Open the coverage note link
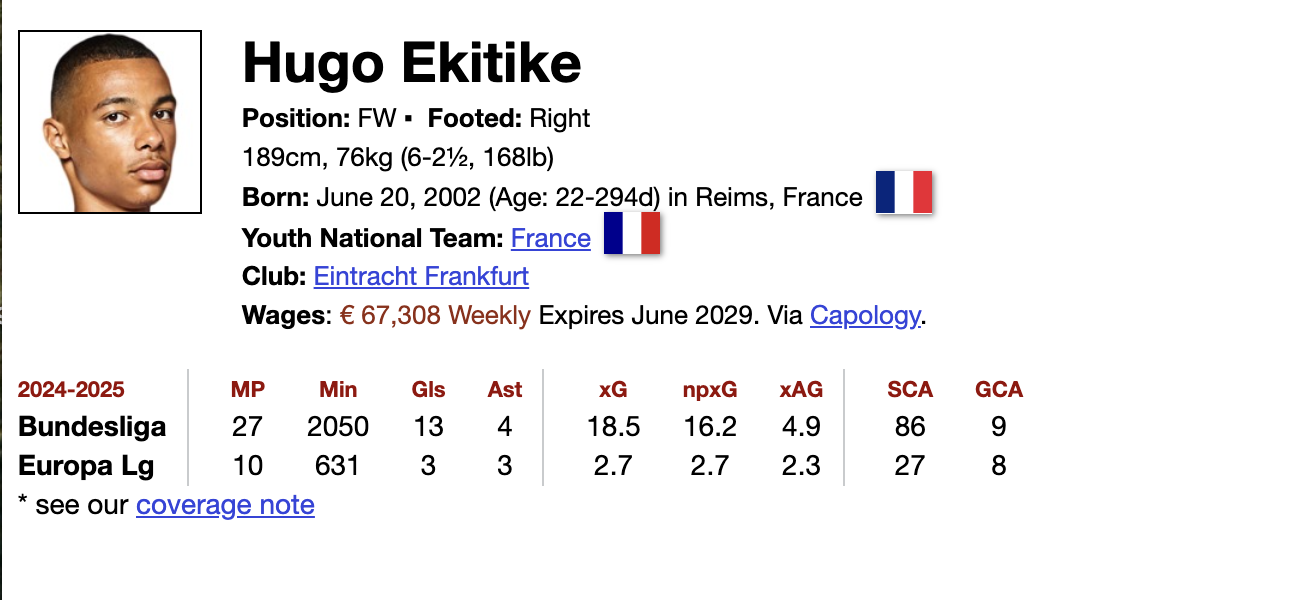 [x=225, y=505]
